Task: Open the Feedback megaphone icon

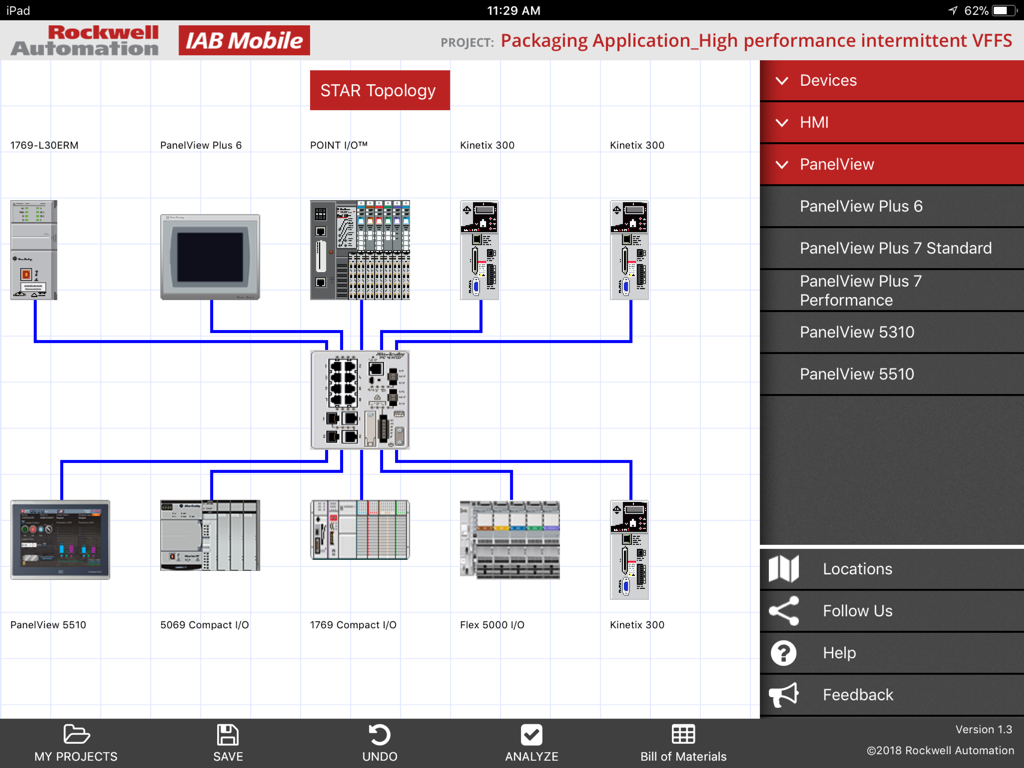Action: click(x=784, y=694)
